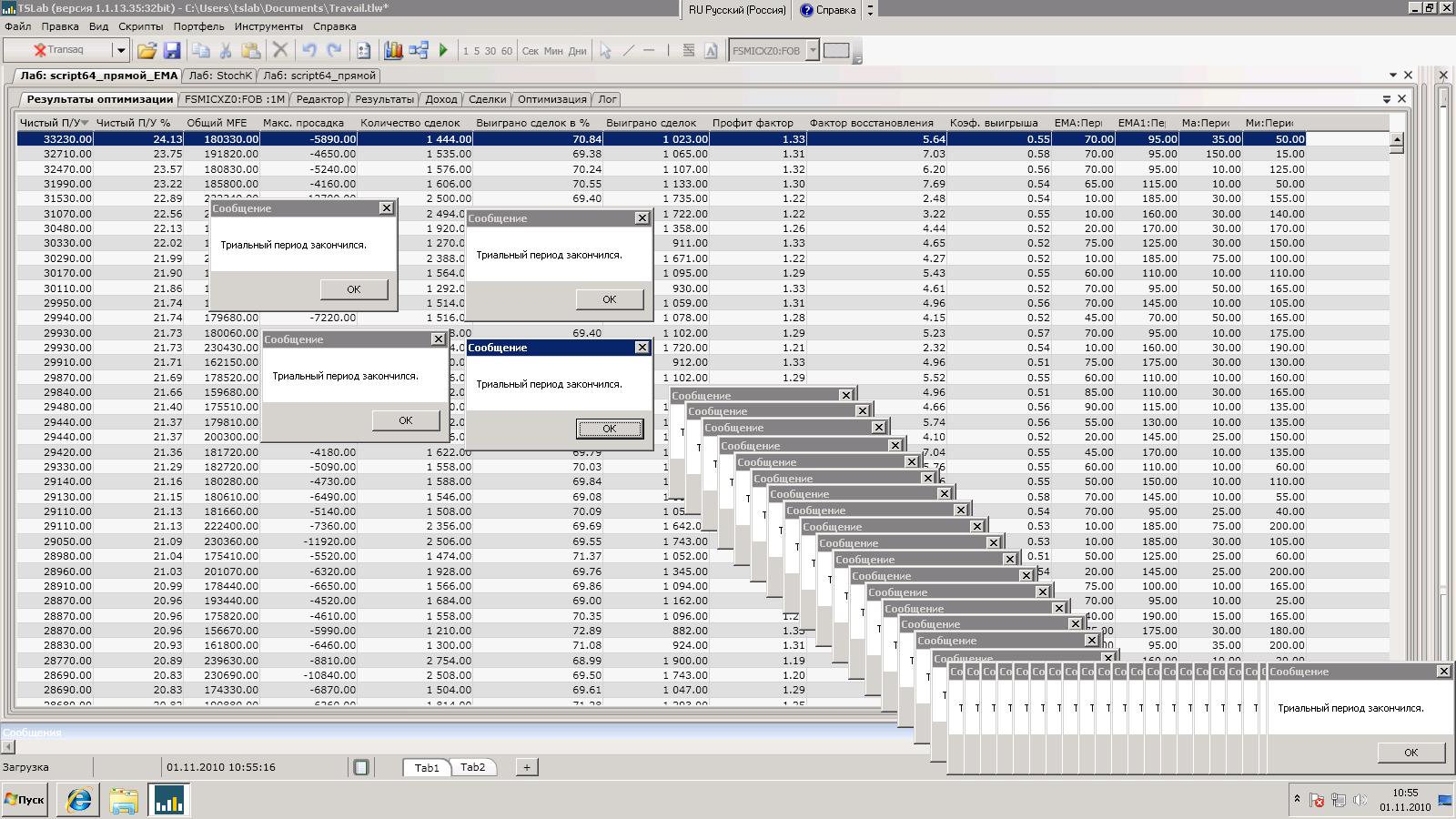Add a new tab with plus button
The width and height of the screenshot is (1456, 819).
(526, 767)
